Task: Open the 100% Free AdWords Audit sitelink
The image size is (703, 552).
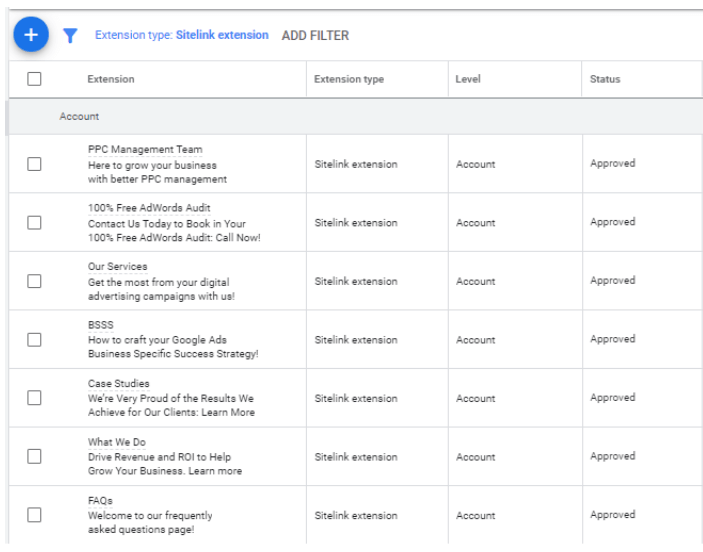Action: [149, 208]
